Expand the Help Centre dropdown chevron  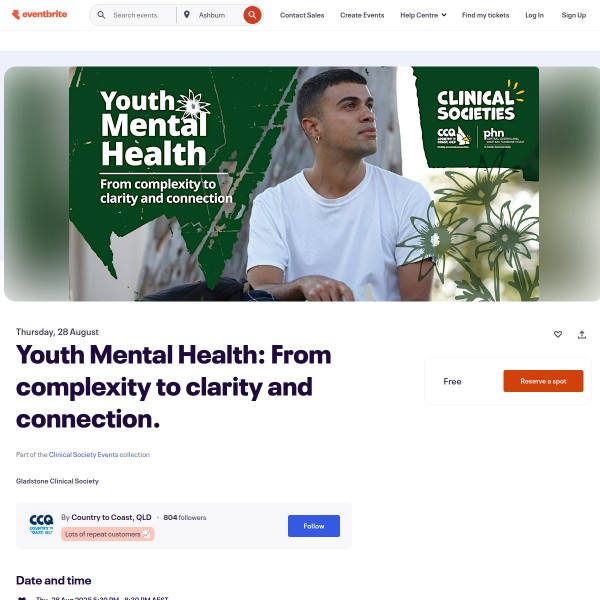pos(444,15)
